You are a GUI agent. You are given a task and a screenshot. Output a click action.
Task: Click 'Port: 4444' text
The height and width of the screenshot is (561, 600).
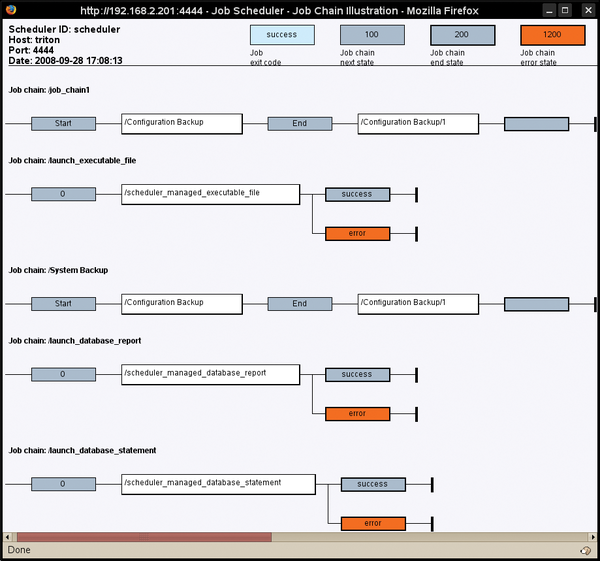[x=31, y=50]
